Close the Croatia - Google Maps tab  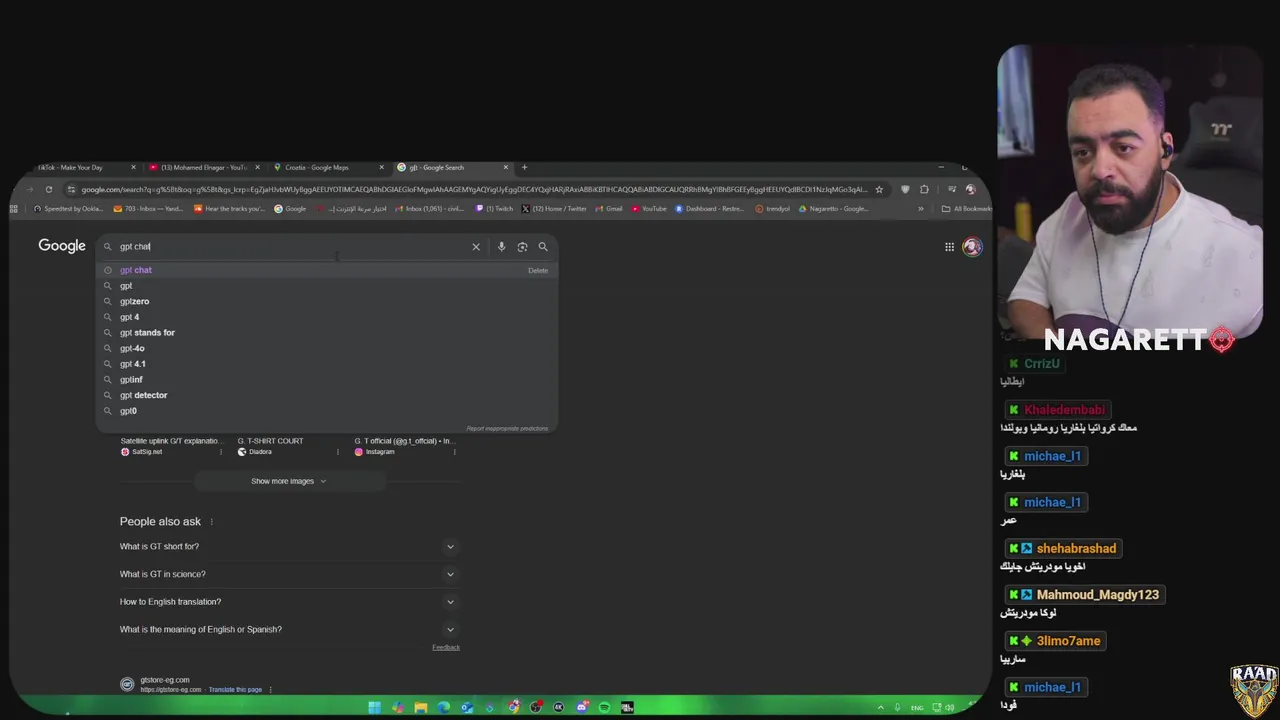tap(382, 167)
